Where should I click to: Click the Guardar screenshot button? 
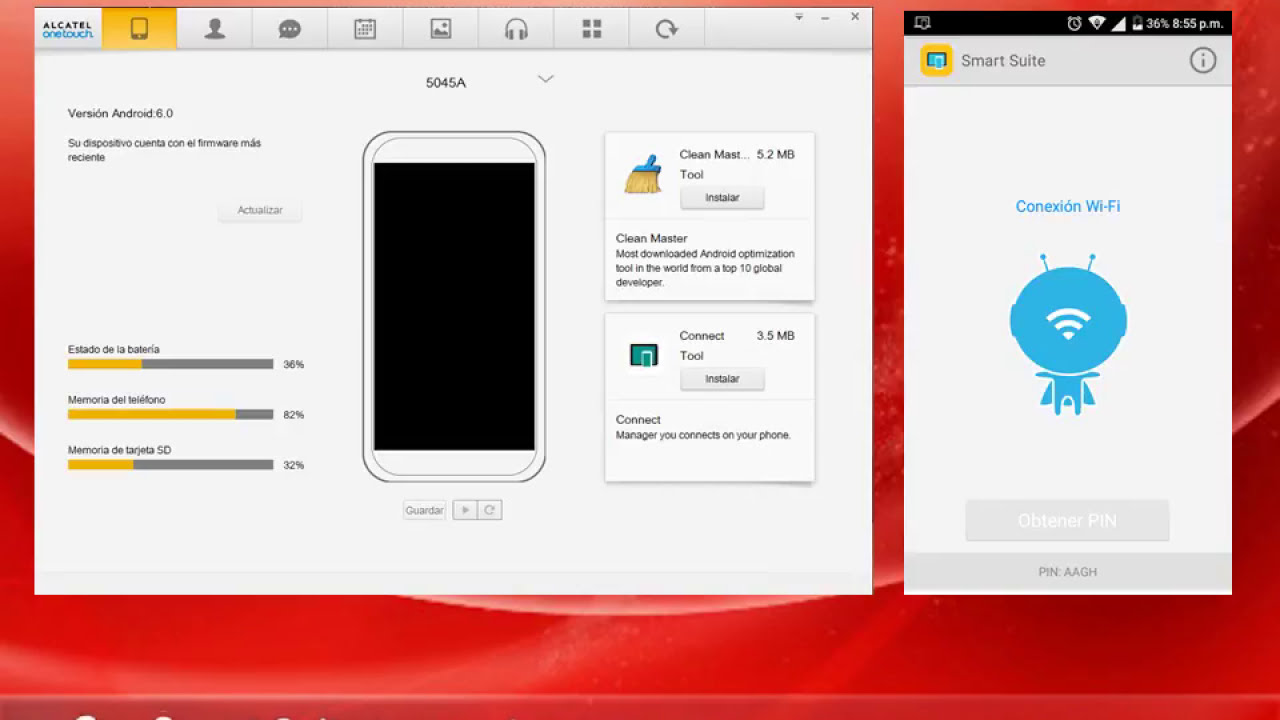pos(424,510)
